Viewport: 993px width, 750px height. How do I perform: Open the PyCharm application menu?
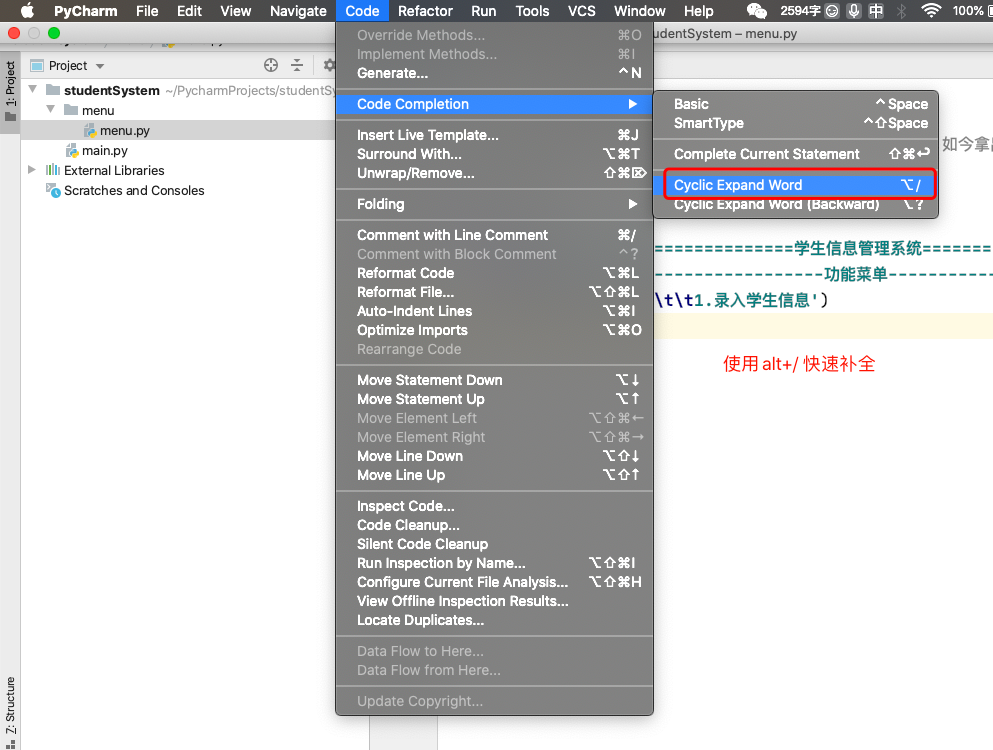coord(85,11)
